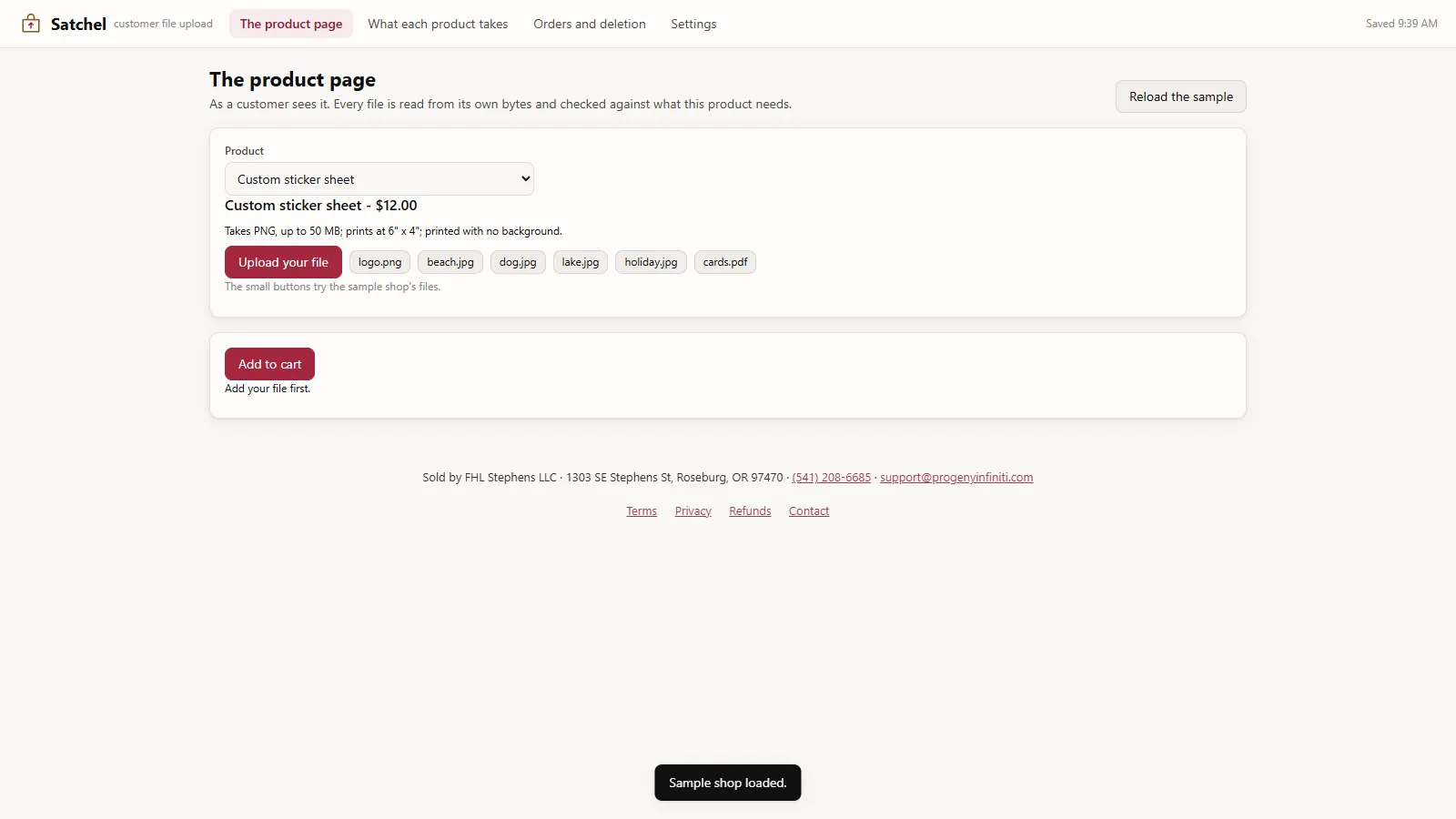Image resolution: width=1456 pixels, height=819 pixels.
Task: Try the lake.jpg sample file
Action: (x=581, y=262)
